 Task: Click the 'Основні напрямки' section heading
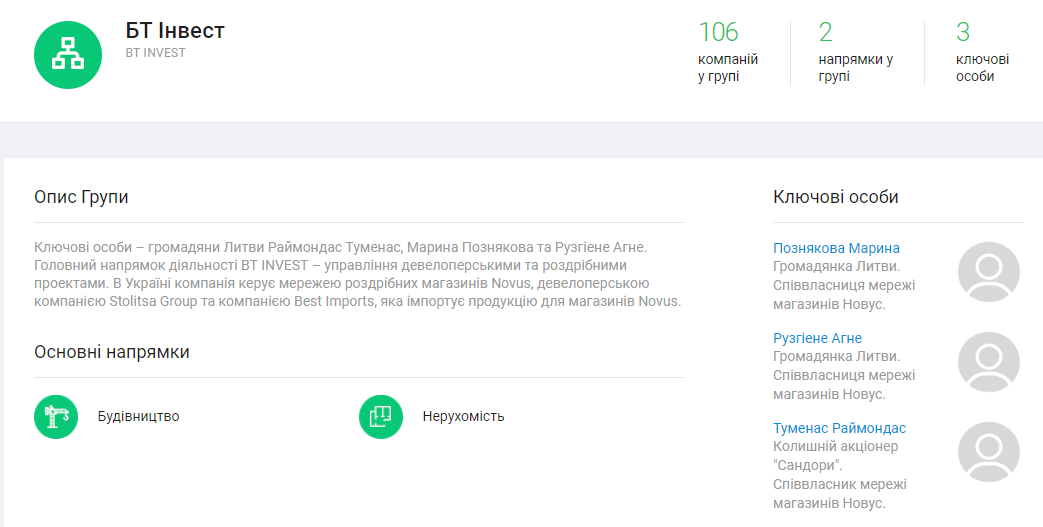pos(112,352)
